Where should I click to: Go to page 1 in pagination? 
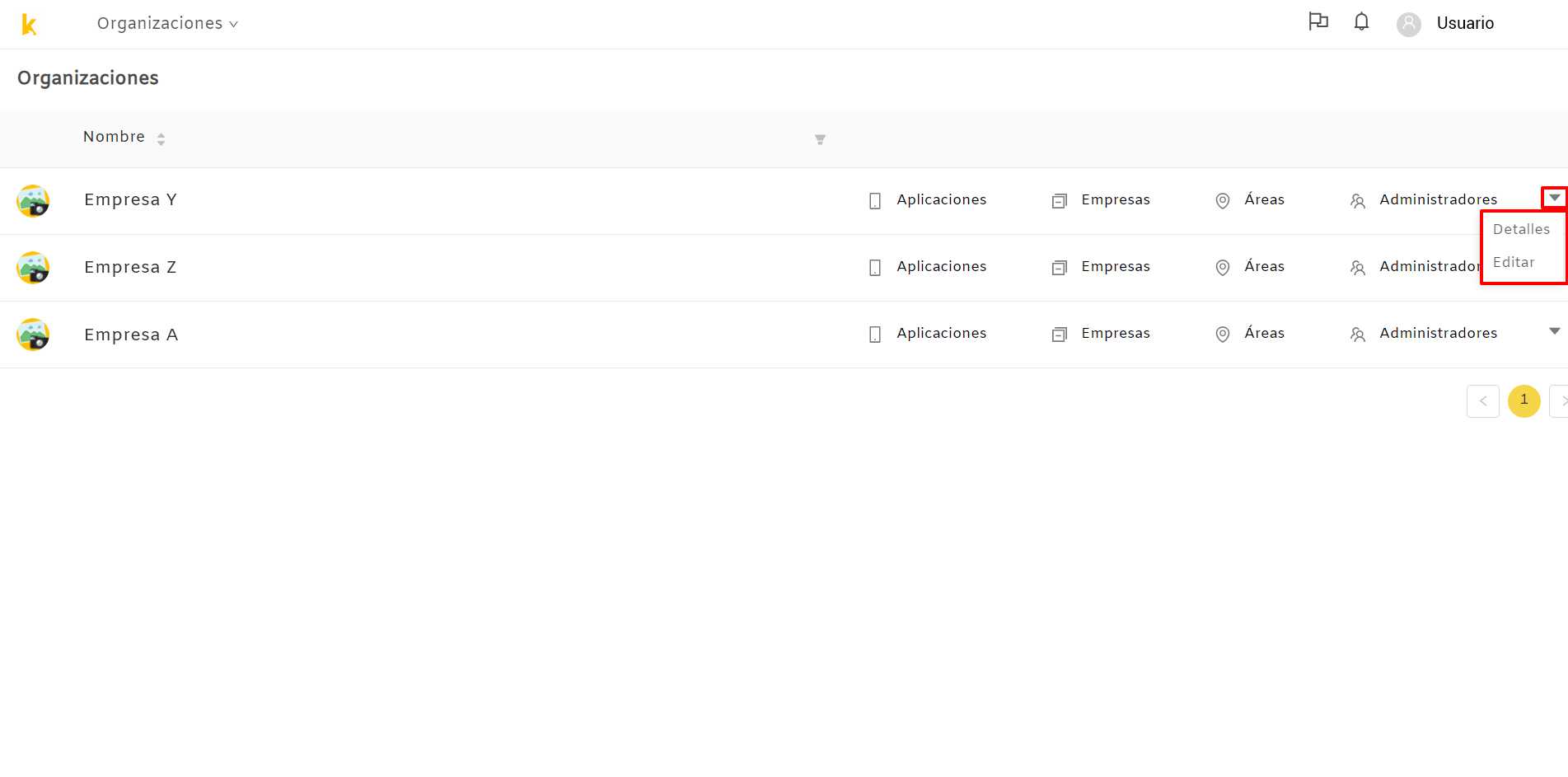[x=1524, y=401]
